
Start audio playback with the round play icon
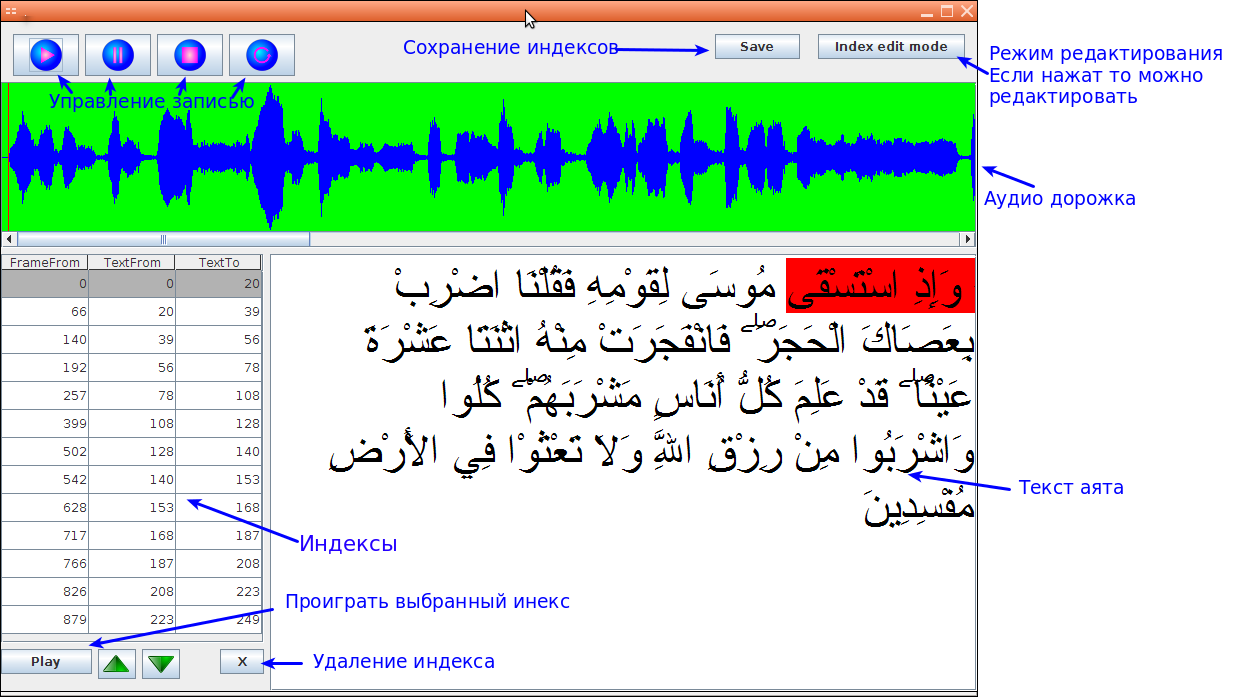click(46, 55)
